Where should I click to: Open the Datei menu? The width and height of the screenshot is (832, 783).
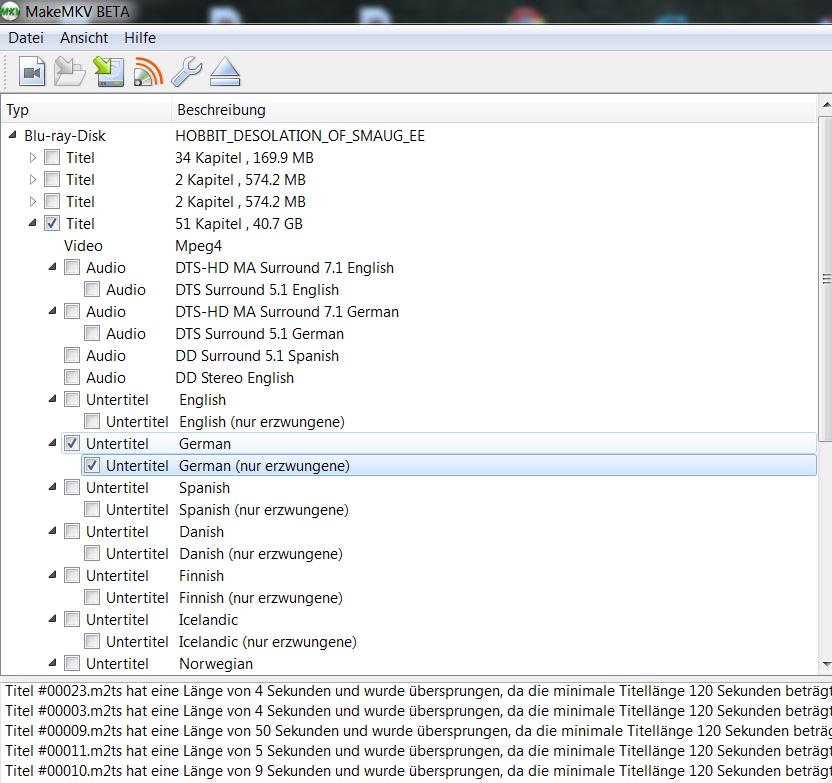[x=26, y=38]
